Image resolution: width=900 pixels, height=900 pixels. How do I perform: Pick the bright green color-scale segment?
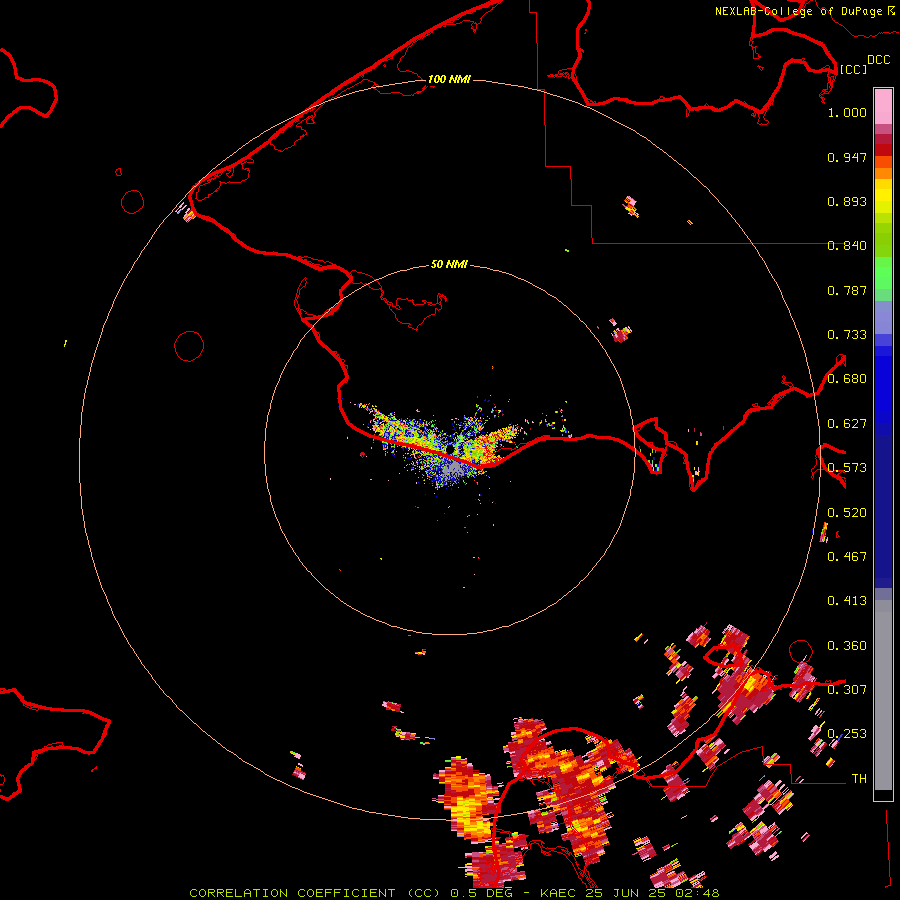(883, 273)
